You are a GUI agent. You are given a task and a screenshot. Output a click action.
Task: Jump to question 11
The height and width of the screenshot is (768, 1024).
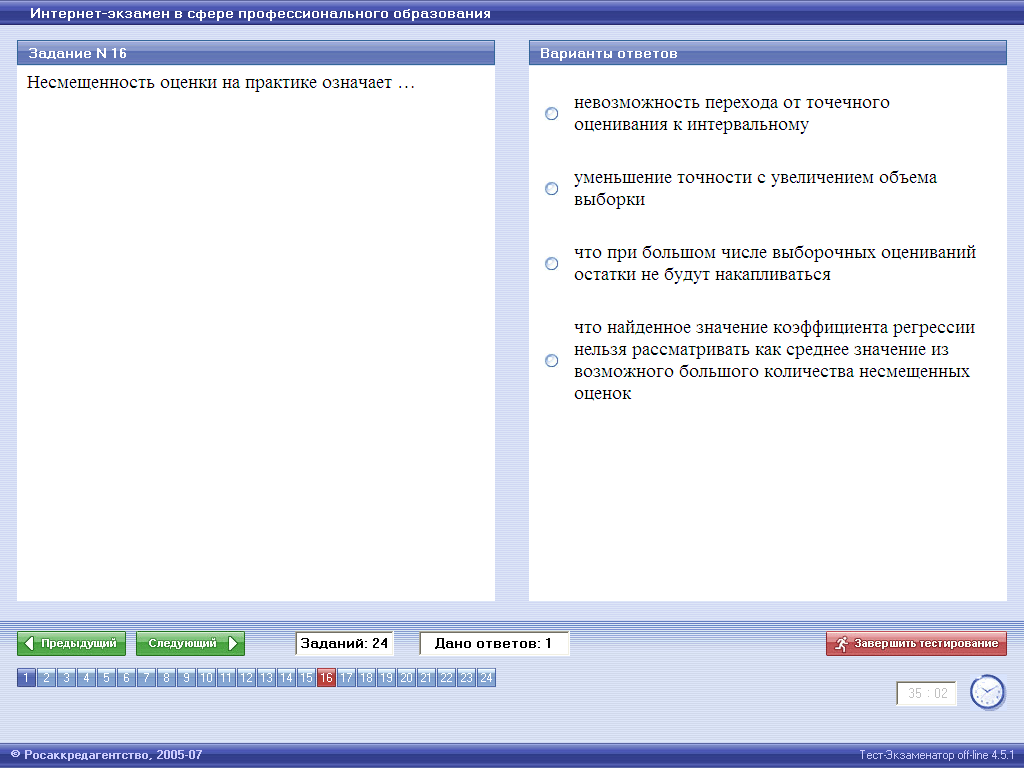[226, 678]
